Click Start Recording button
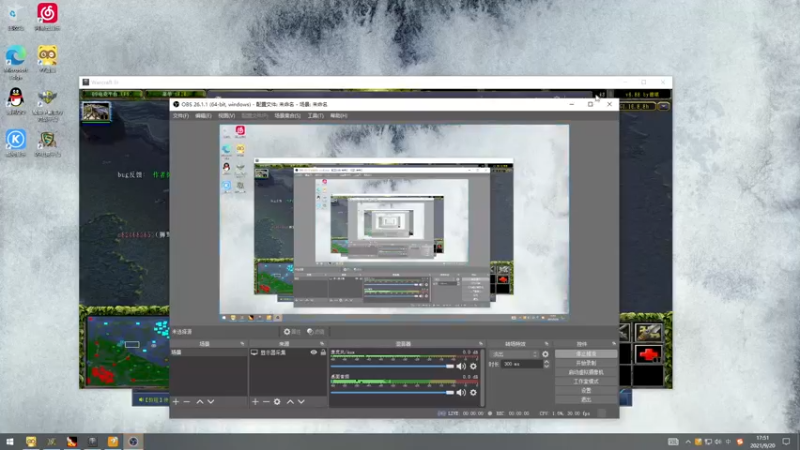The image size is (800, 450). pyautogui.click(x=586, y=363)
